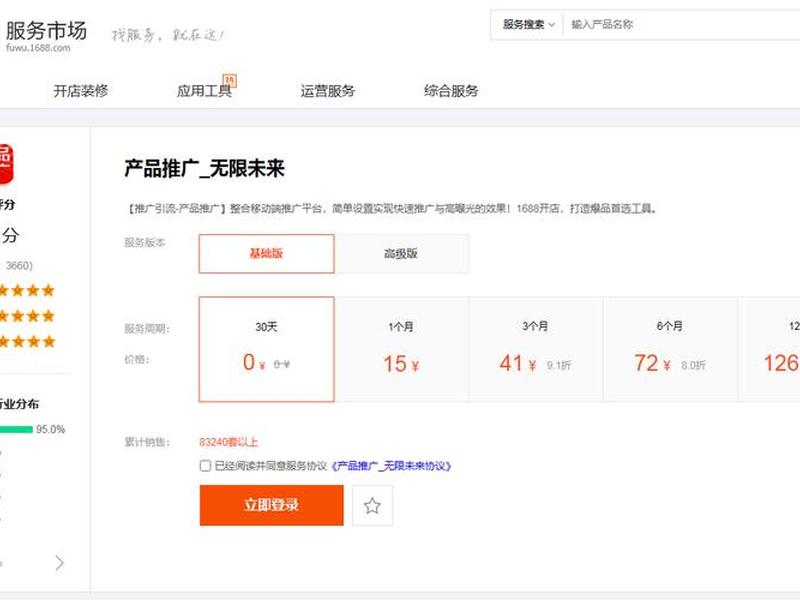The image size is (800, 600).
Task: Choose the 6个月 72¥ period option
Action: [670, 349]
